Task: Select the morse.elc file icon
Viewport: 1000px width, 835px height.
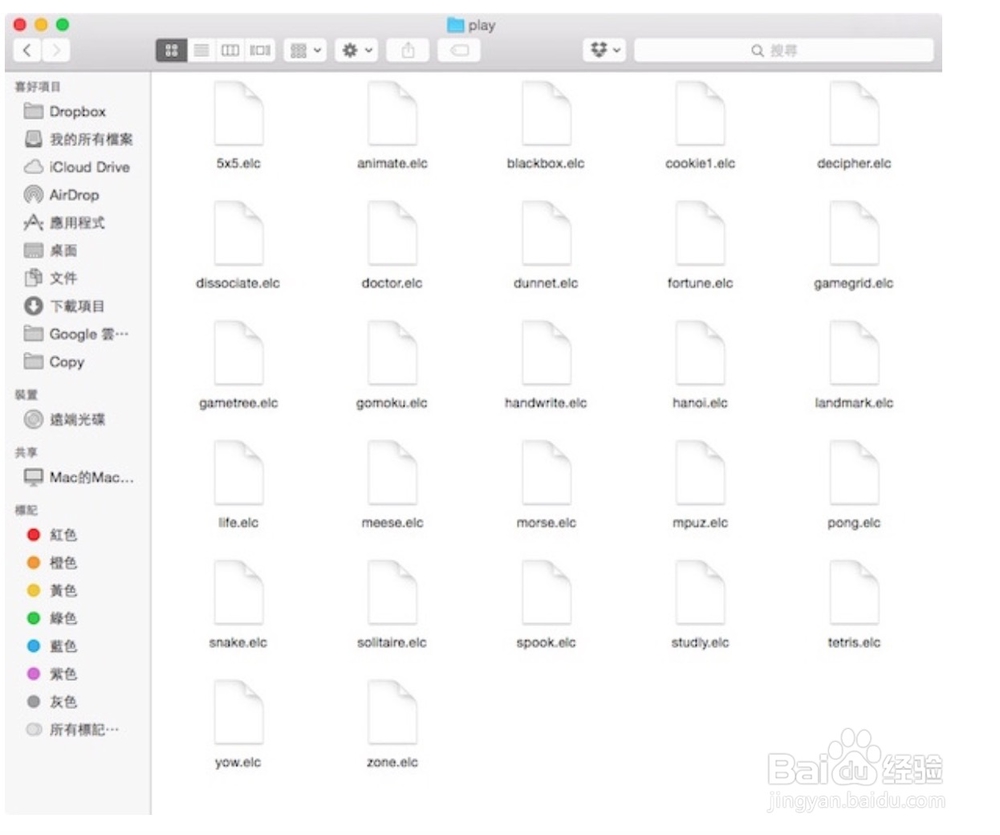Action: coord(546,473)
